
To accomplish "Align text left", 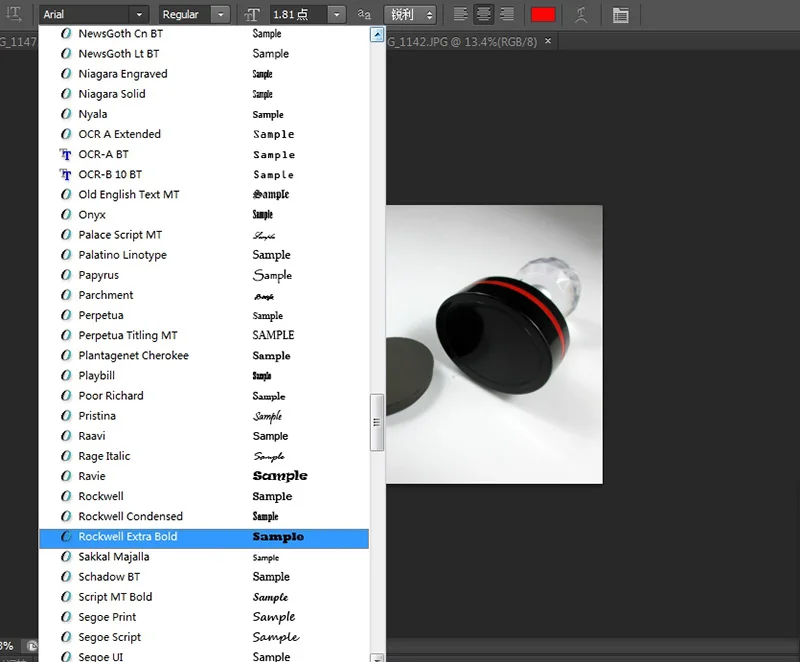I will 460,14.
